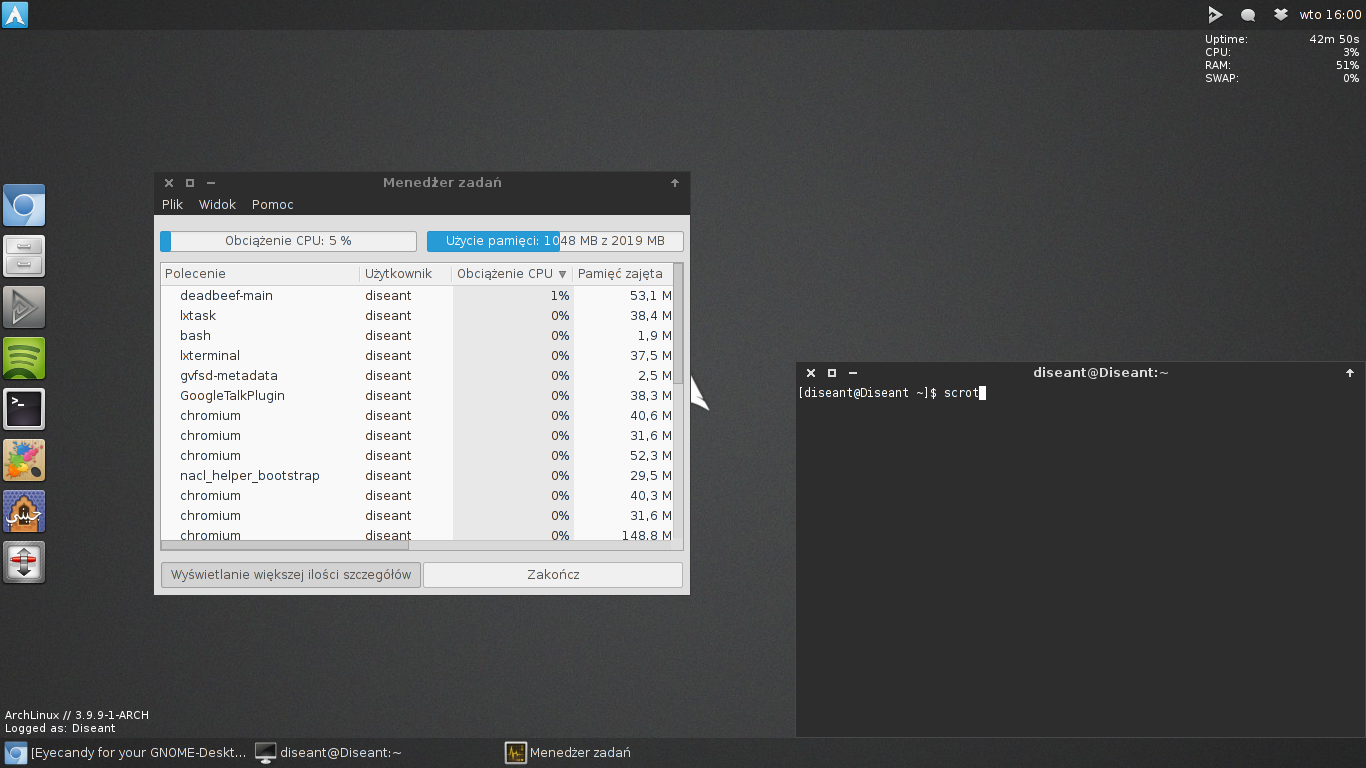The image size is (1366, 768).
Task: Open the painting application from the dock
Action: tap(24, 460)
